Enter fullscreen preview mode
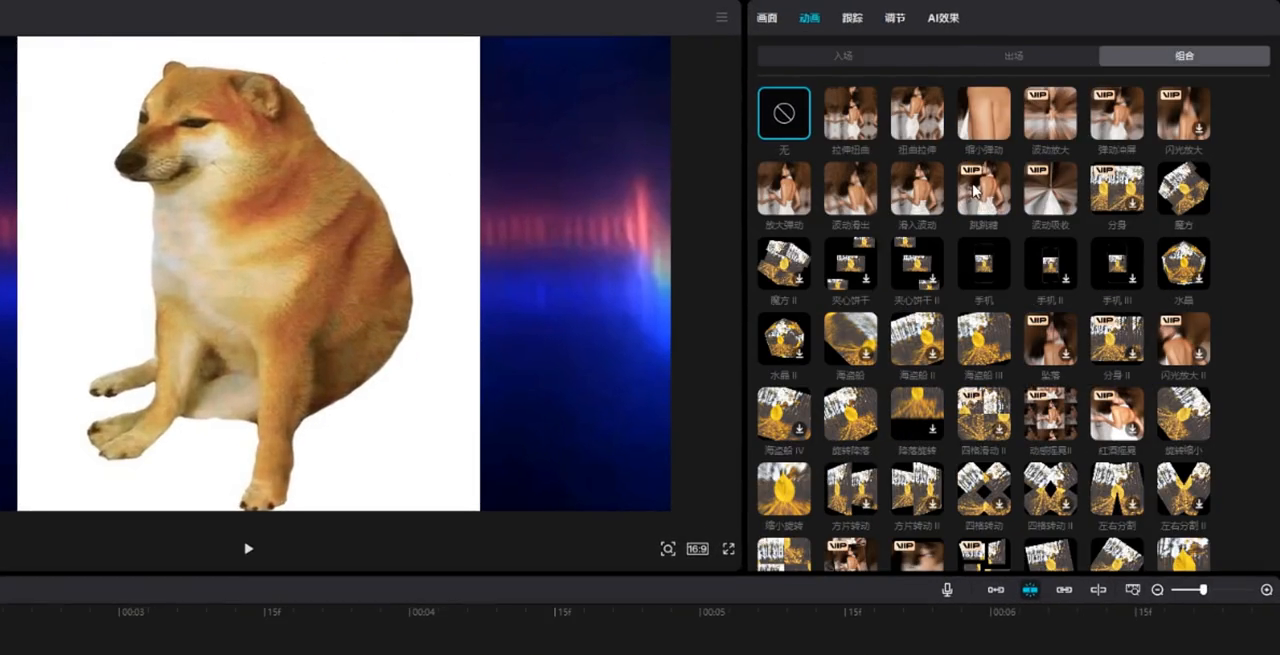 729,548
